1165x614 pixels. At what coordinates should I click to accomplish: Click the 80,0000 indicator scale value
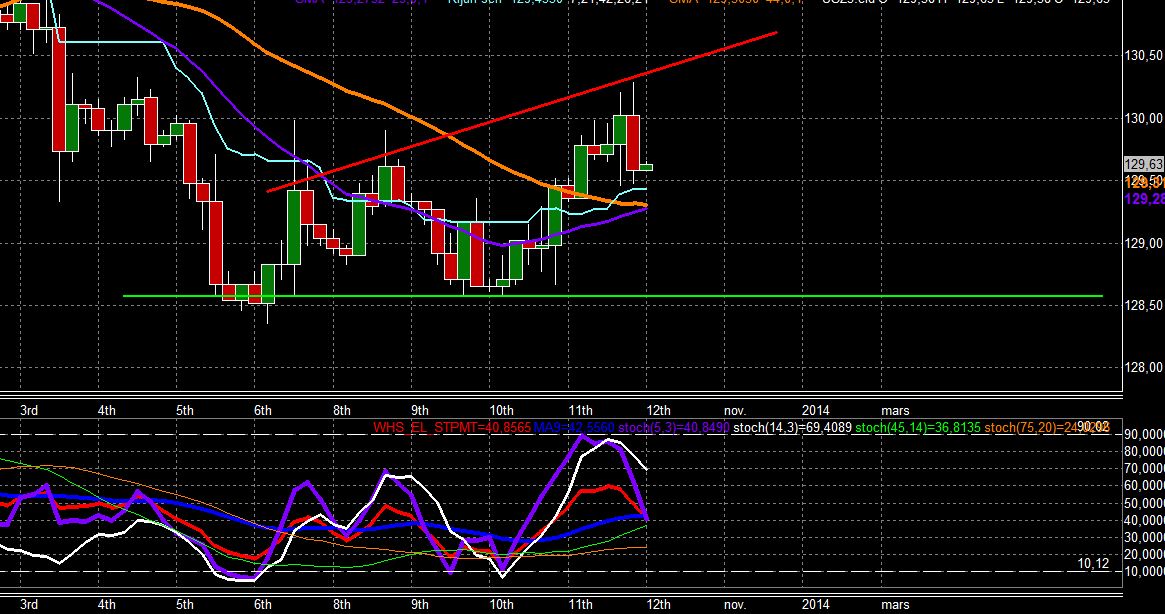point(1145,451)
